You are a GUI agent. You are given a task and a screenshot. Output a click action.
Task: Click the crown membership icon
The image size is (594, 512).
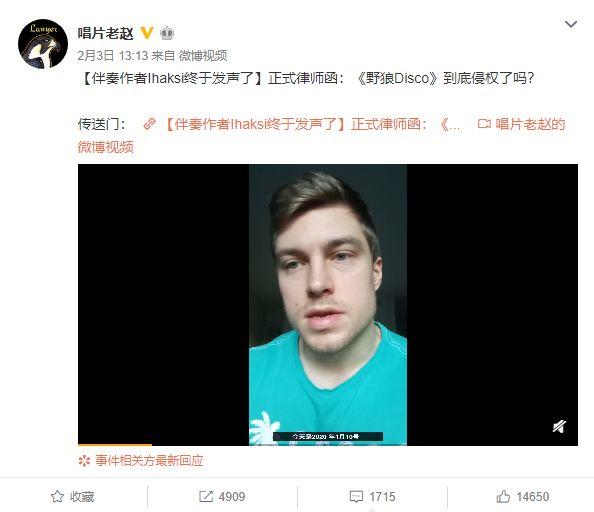pos(167,33)
